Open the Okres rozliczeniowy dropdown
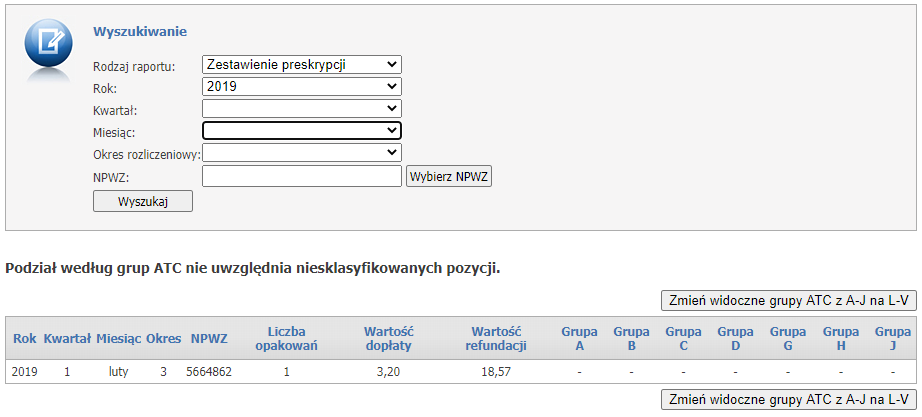 301,153
